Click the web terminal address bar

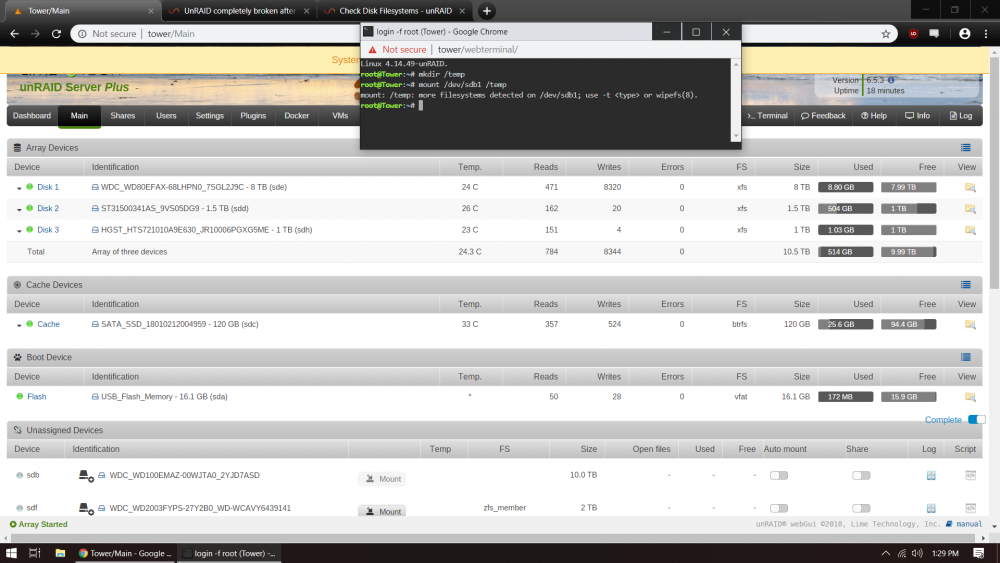pyautogui.click(x=550, y=49)
